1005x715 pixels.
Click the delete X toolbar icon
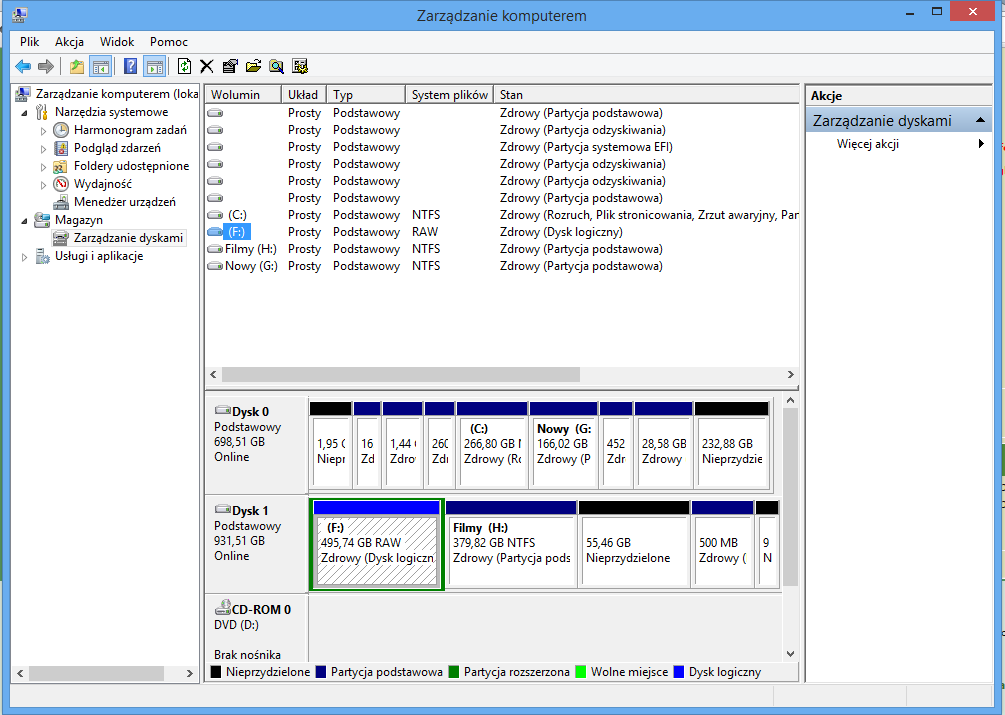[205, 66]
